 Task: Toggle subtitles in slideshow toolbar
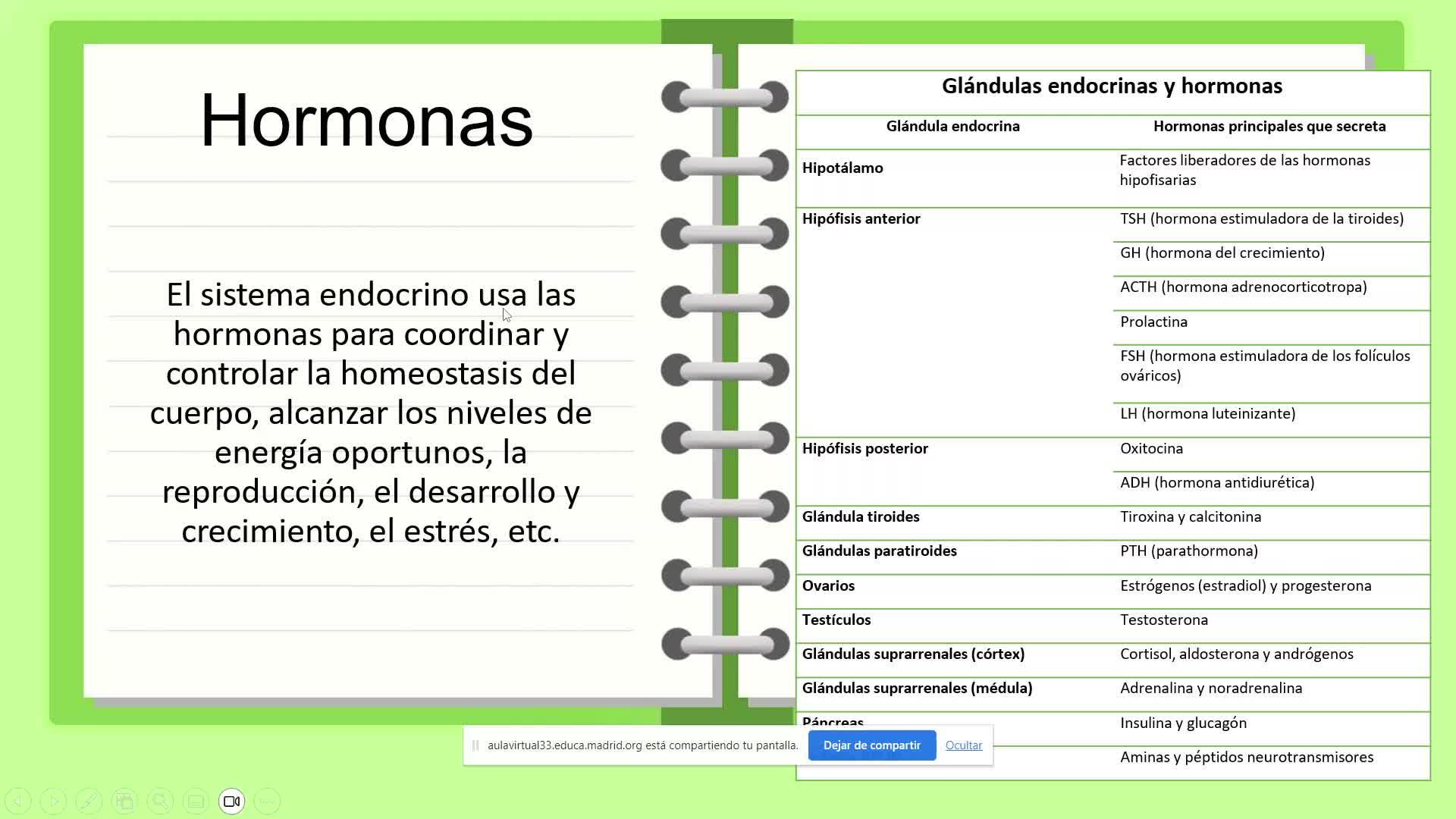tap(196, 801)
